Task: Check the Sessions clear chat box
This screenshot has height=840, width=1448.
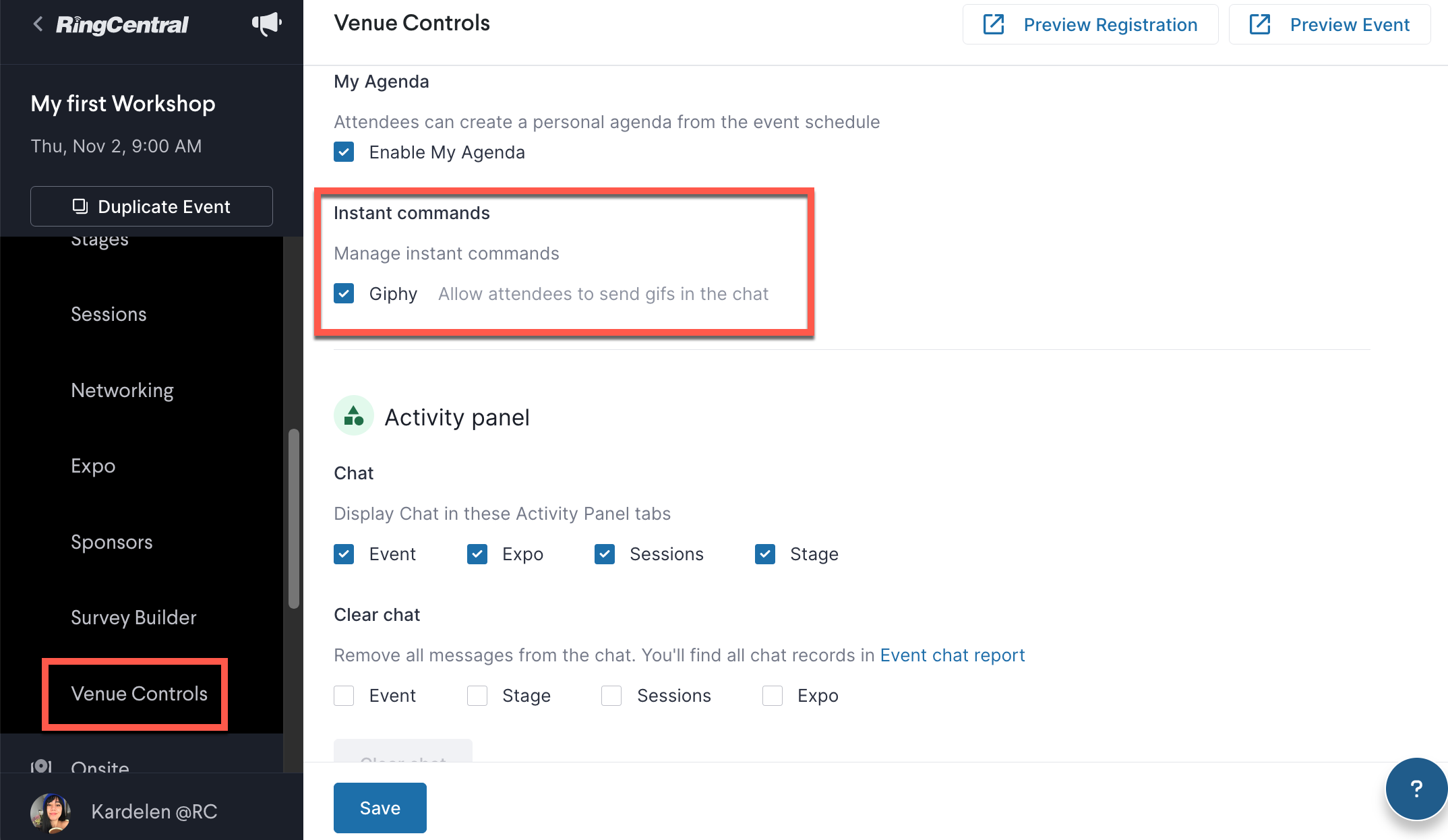Action: click(611, 696)
